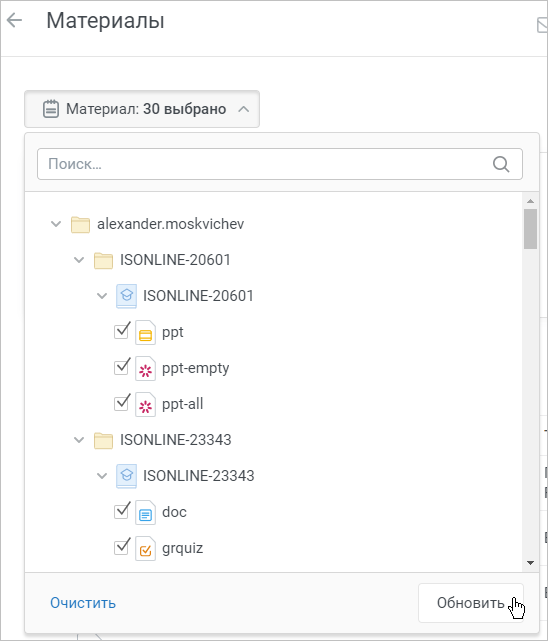This screenshot has width=548, height=641.
Task: Click the search magnifier icon
Action: pos(501,164)
